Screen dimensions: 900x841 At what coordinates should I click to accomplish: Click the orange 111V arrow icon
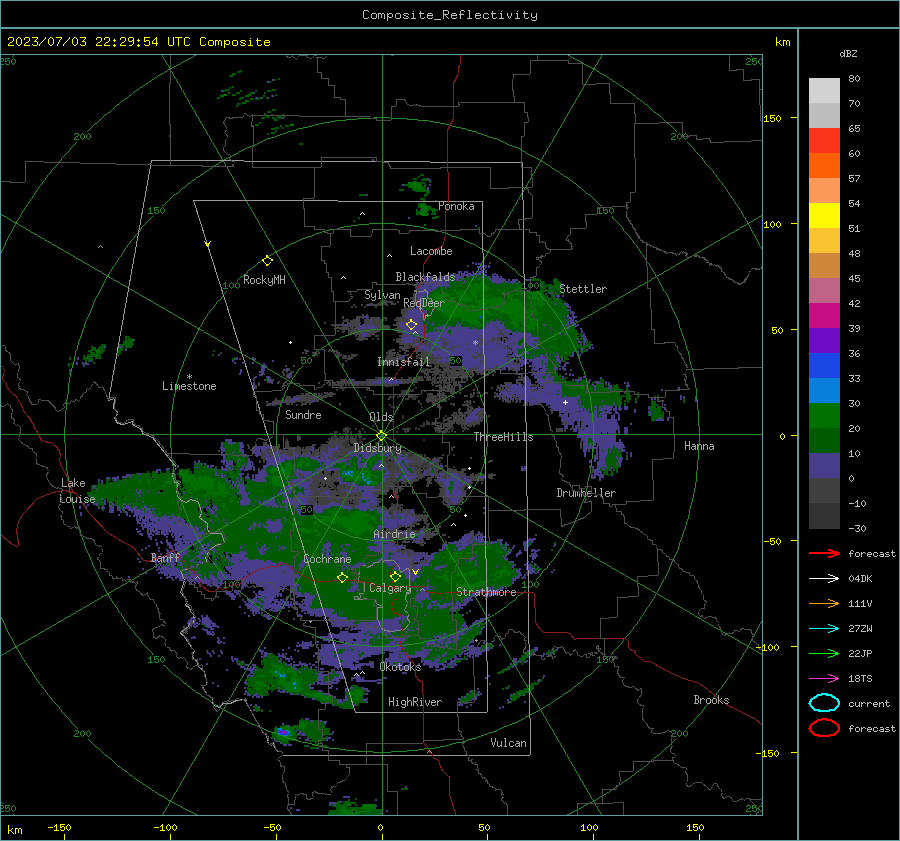tap(824, 603)
